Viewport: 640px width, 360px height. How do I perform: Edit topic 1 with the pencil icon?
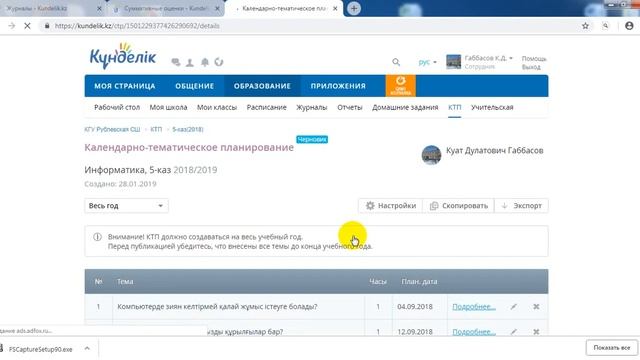(x=513, y=307)
